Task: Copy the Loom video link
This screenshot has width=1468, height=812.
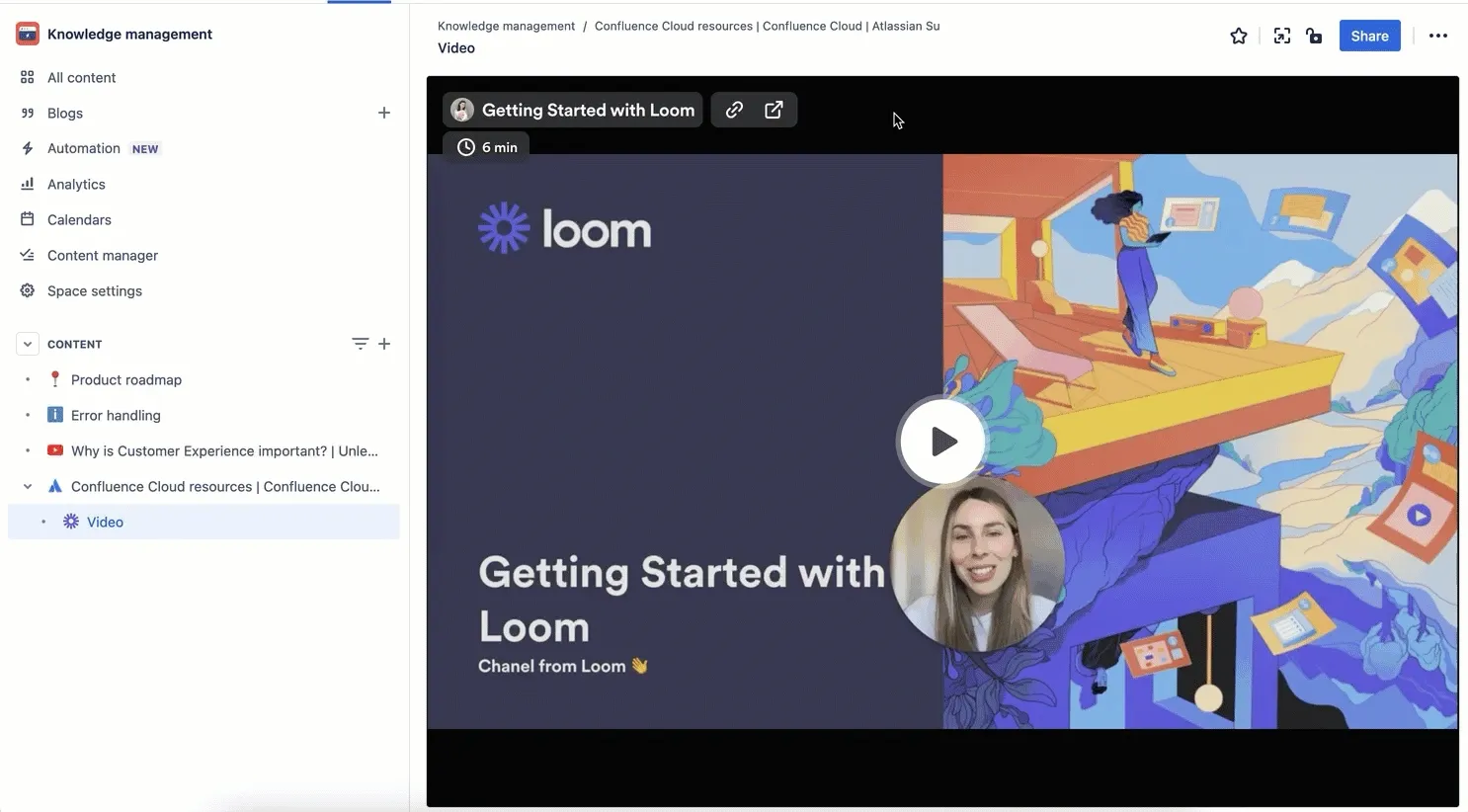Action: coord(734,110)
